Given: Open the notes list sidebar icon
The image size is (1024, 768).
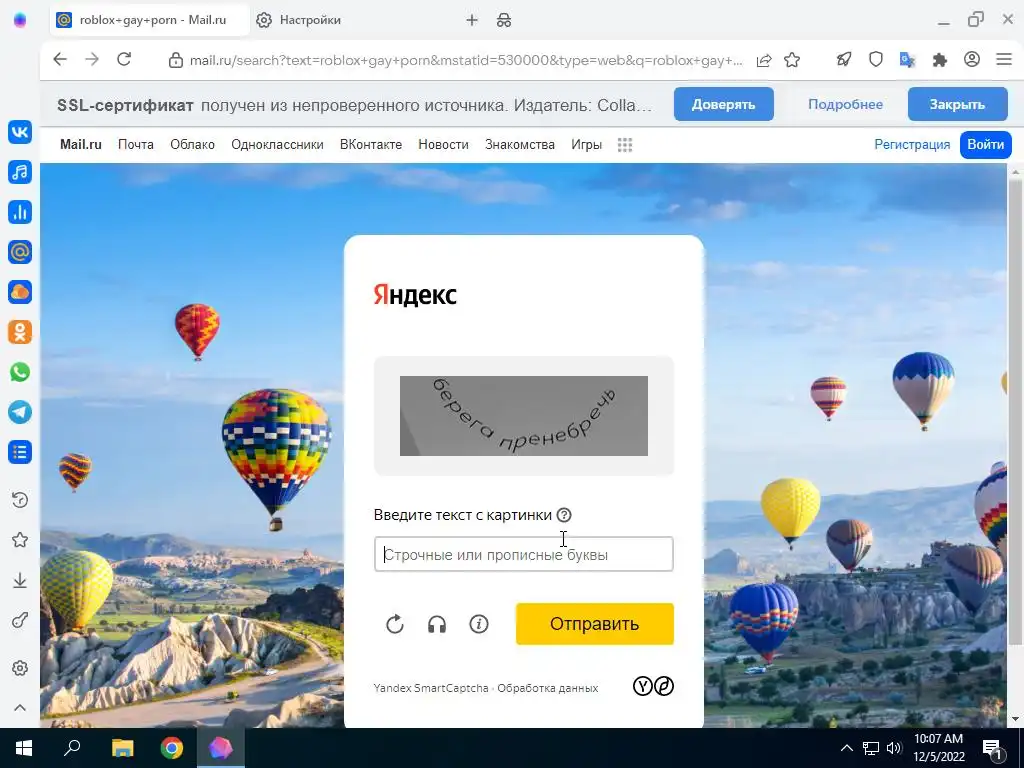Looking at the screenshot, I should [x=20, y=452].
